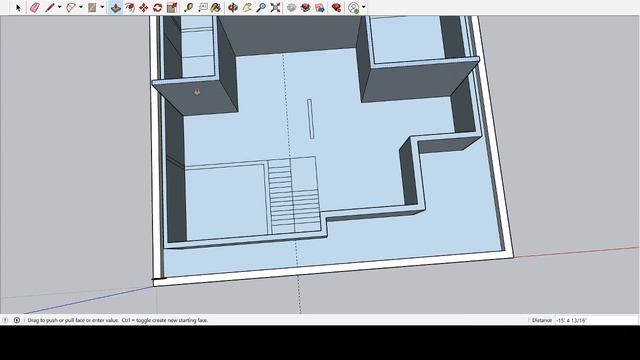This screenshot has height=360, width=640.
Task: Pick the Eraser tool
Action: coord(35,7)
